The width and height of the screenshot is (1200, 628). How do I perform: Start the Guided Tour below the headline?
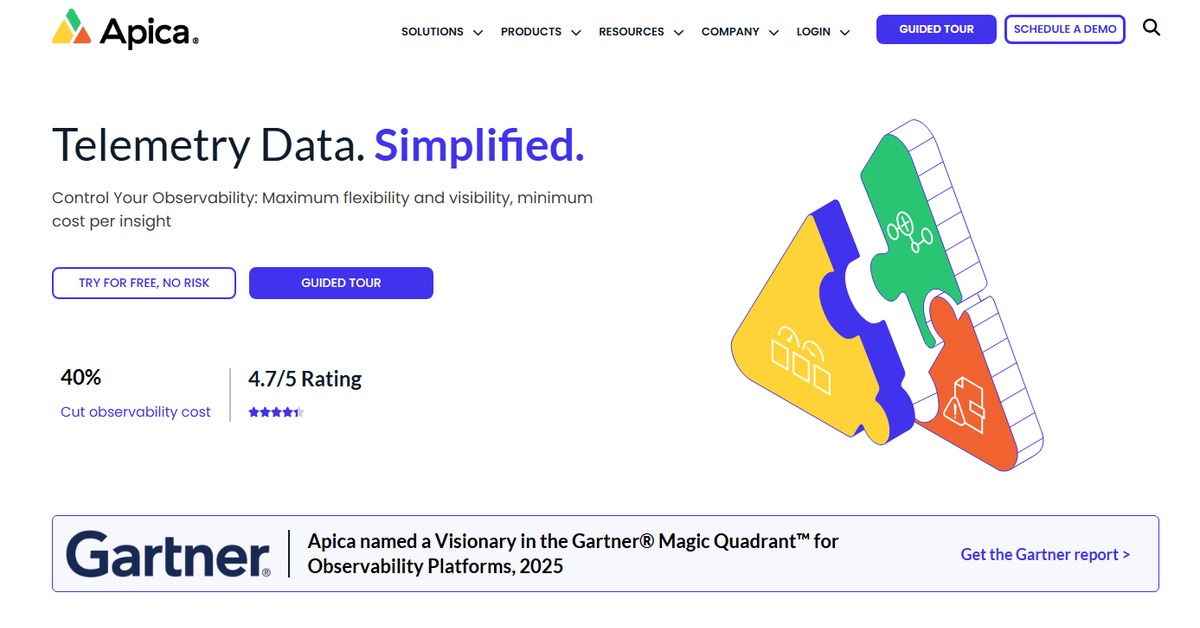click(x=341, y=283)
